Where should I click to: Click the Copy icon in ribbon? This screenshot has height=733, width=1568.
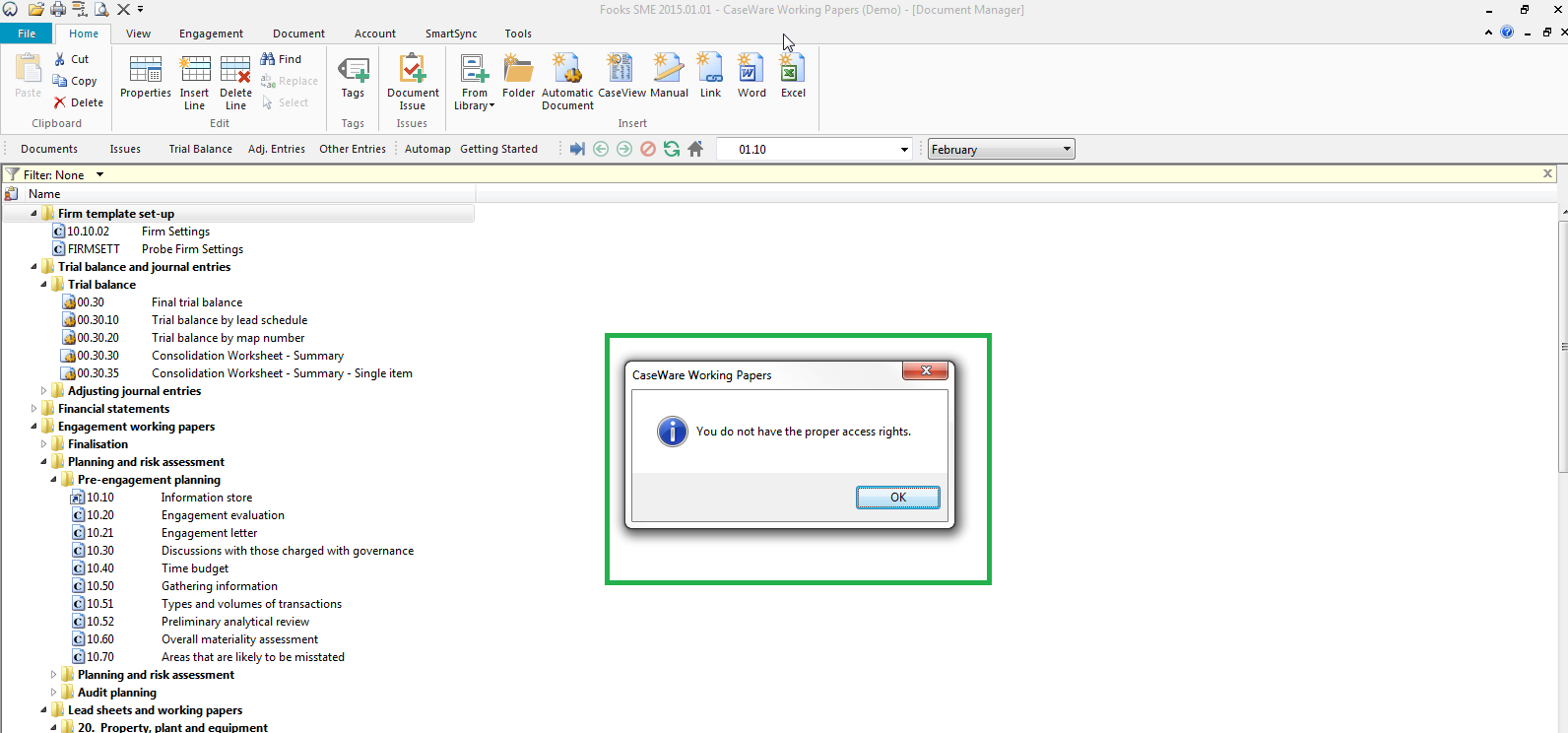point(60,81)
